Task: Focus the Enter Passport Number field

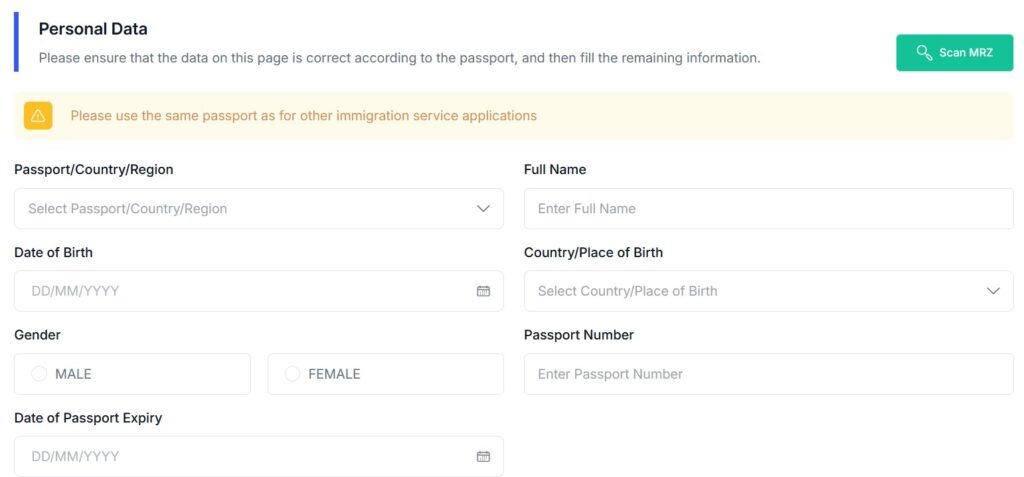Action: [769, 374]
